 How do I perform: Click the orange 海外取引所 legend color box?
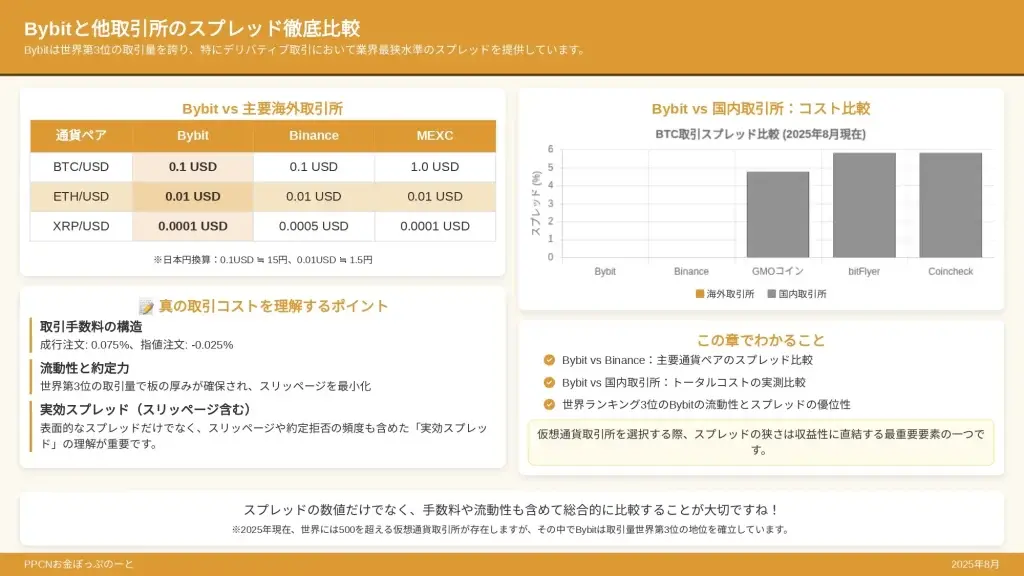700,294
